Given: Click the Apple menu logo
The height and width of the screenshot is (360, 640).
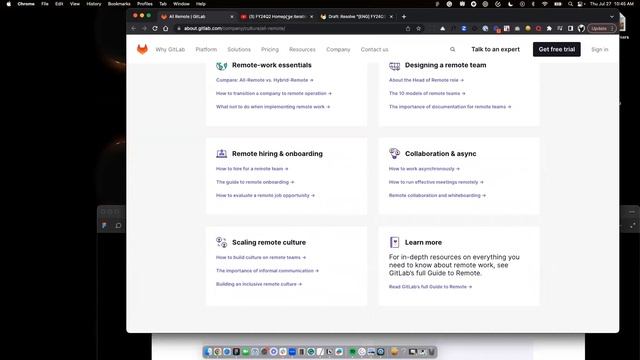Looking at the screenshot, I should tap(9, 4).
